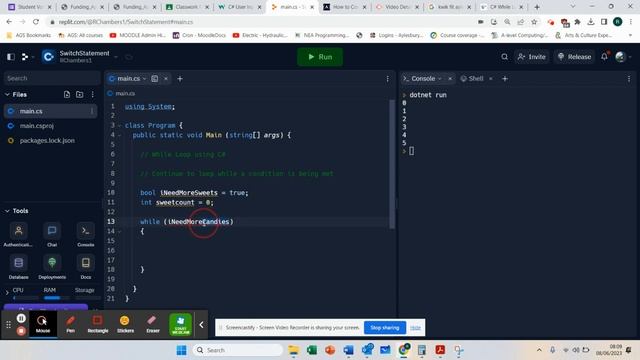Viewport: 640px width, 360px height.
Task: Collapse the Tools section
Action: coord(7,211)
